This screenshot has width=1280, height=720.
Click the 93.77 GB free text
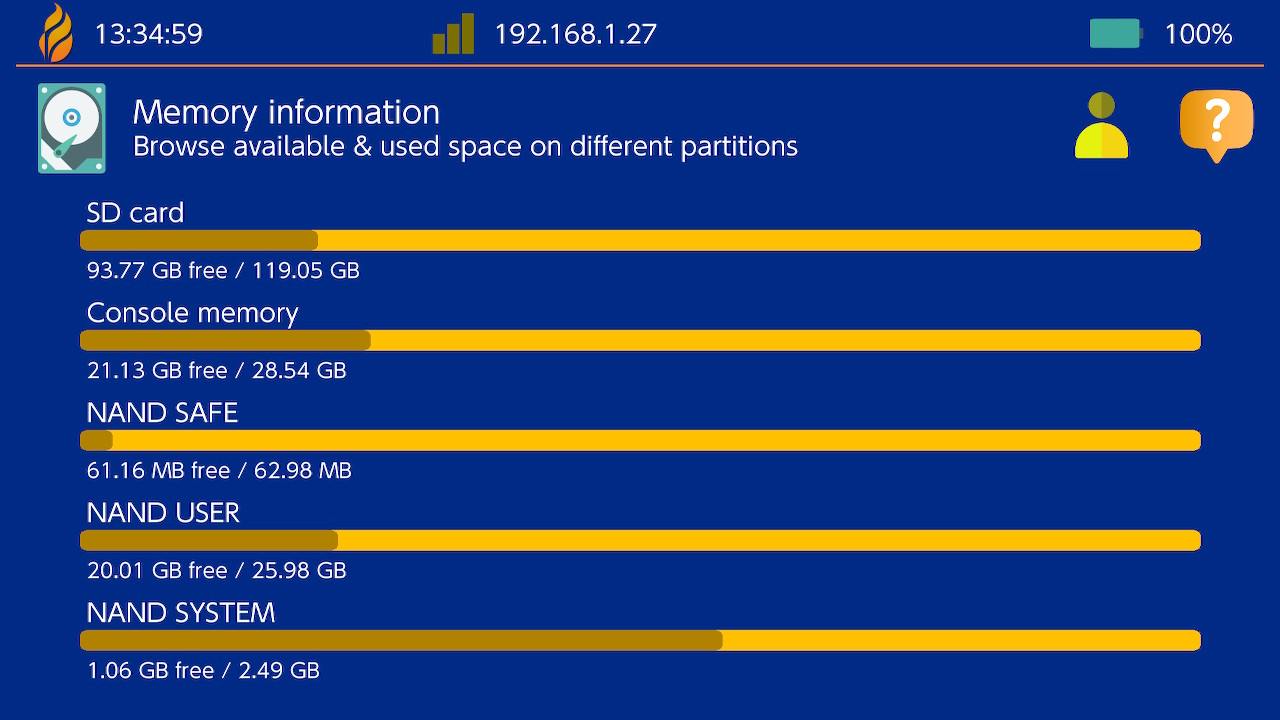[x=157, y=270]
